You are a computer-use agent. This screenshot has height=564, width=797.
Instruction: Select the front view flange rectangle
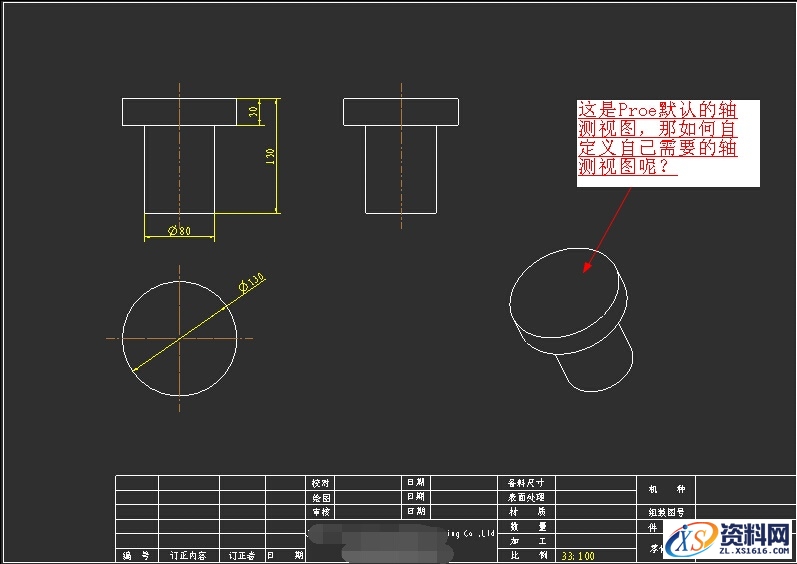(179, 111)
